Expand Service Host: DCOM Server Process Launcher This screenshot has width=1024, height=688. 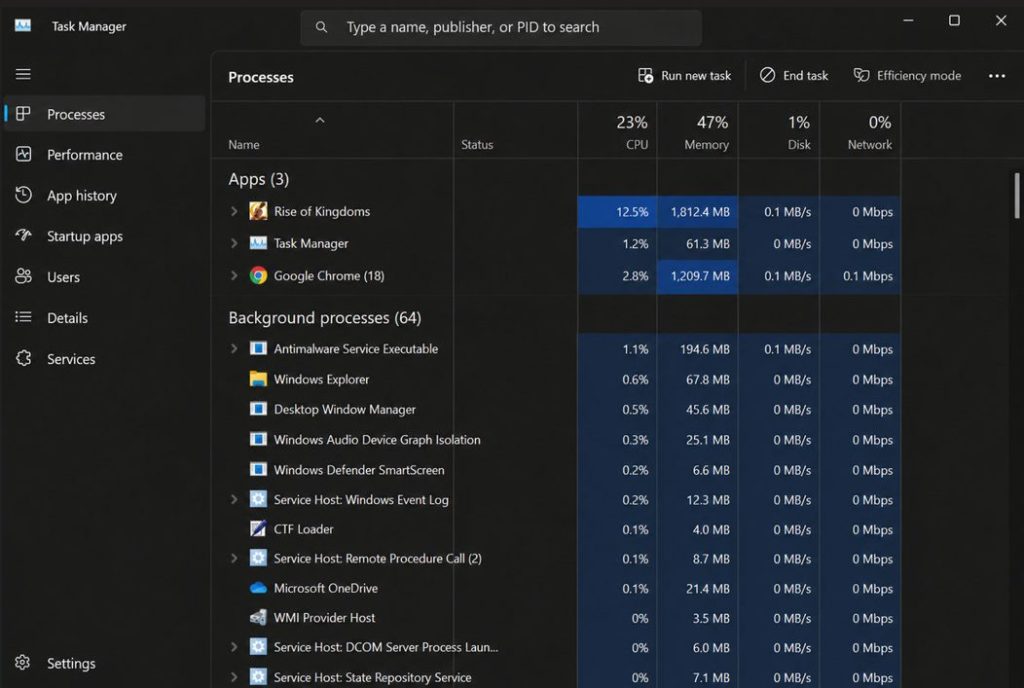pos(234,647)
